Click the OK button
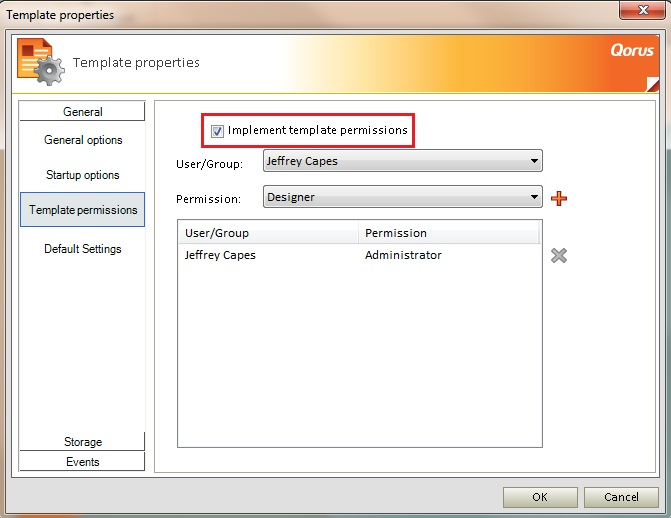This screenshot has height=518, width=671. point(540,497)
